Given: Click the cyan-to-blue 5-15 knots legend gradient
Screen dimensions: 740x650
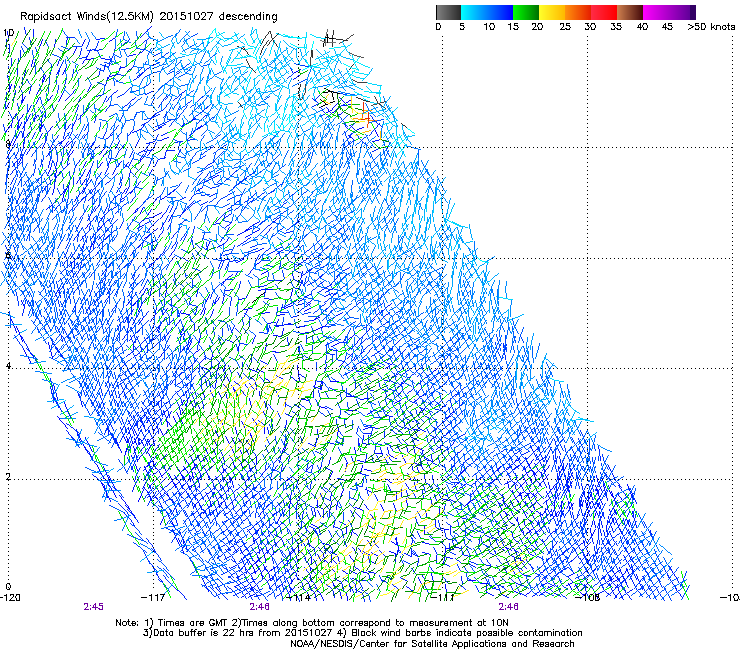Looking at the screenshot, I should (x=487, y=12).
